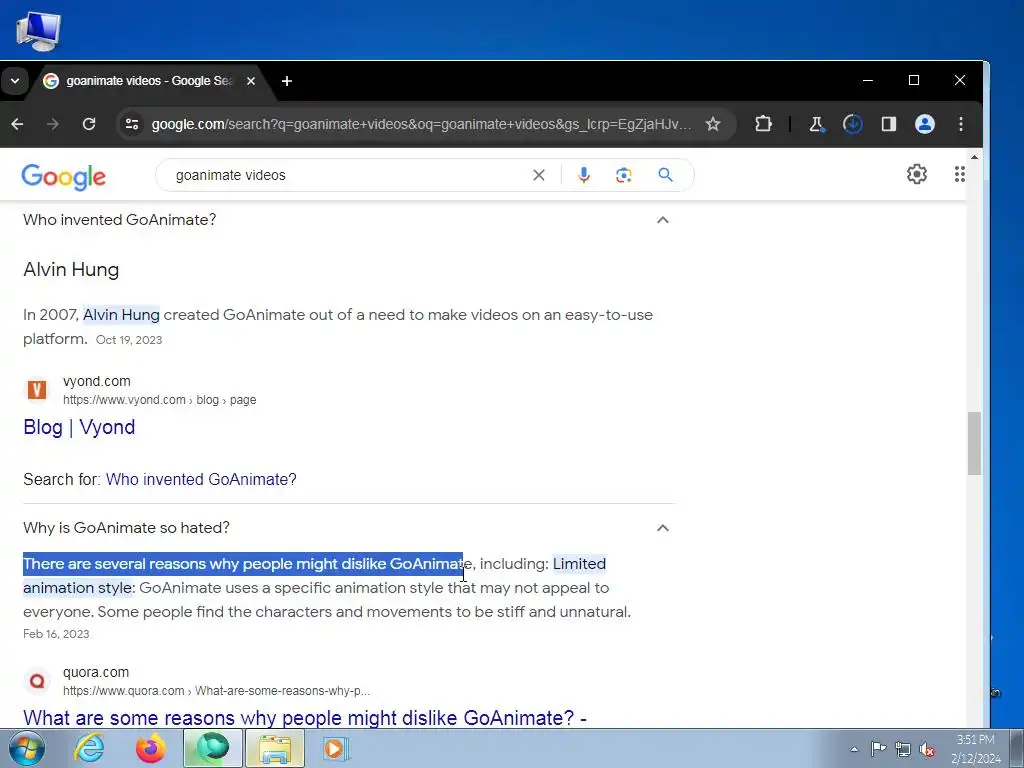1024x768 pixels.
Task: Launch Firefox from the taskbar
Action: (x=150, y=748)
